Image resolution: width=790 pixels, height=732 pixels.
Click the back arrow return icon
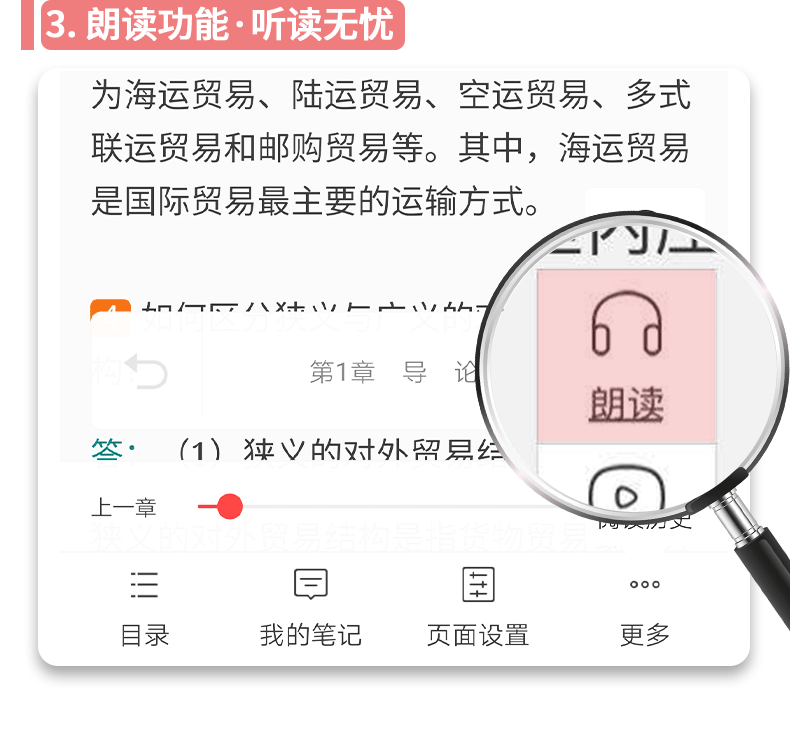(x=146, y=372)
